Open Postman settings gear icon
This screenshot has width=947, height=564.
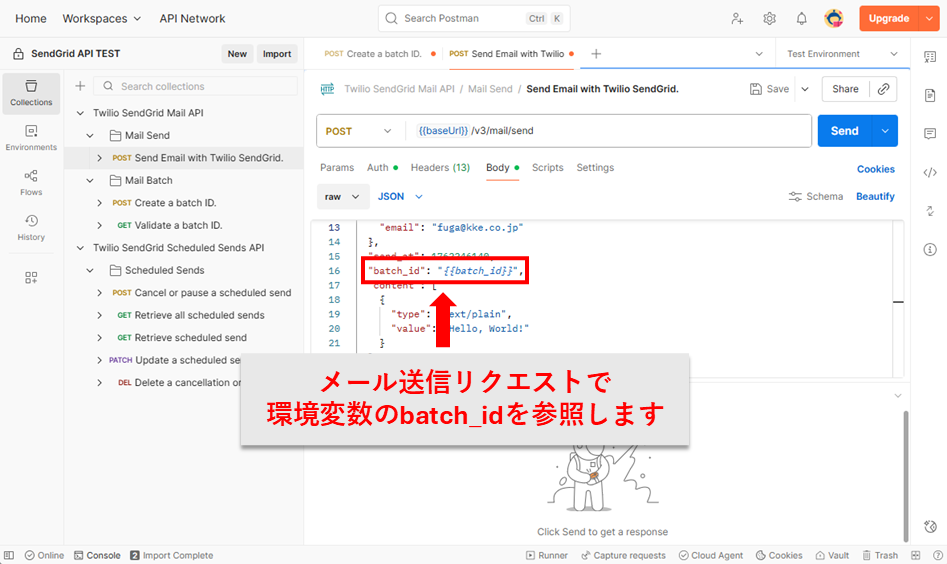pyautogui.click(x=769, y=19)
